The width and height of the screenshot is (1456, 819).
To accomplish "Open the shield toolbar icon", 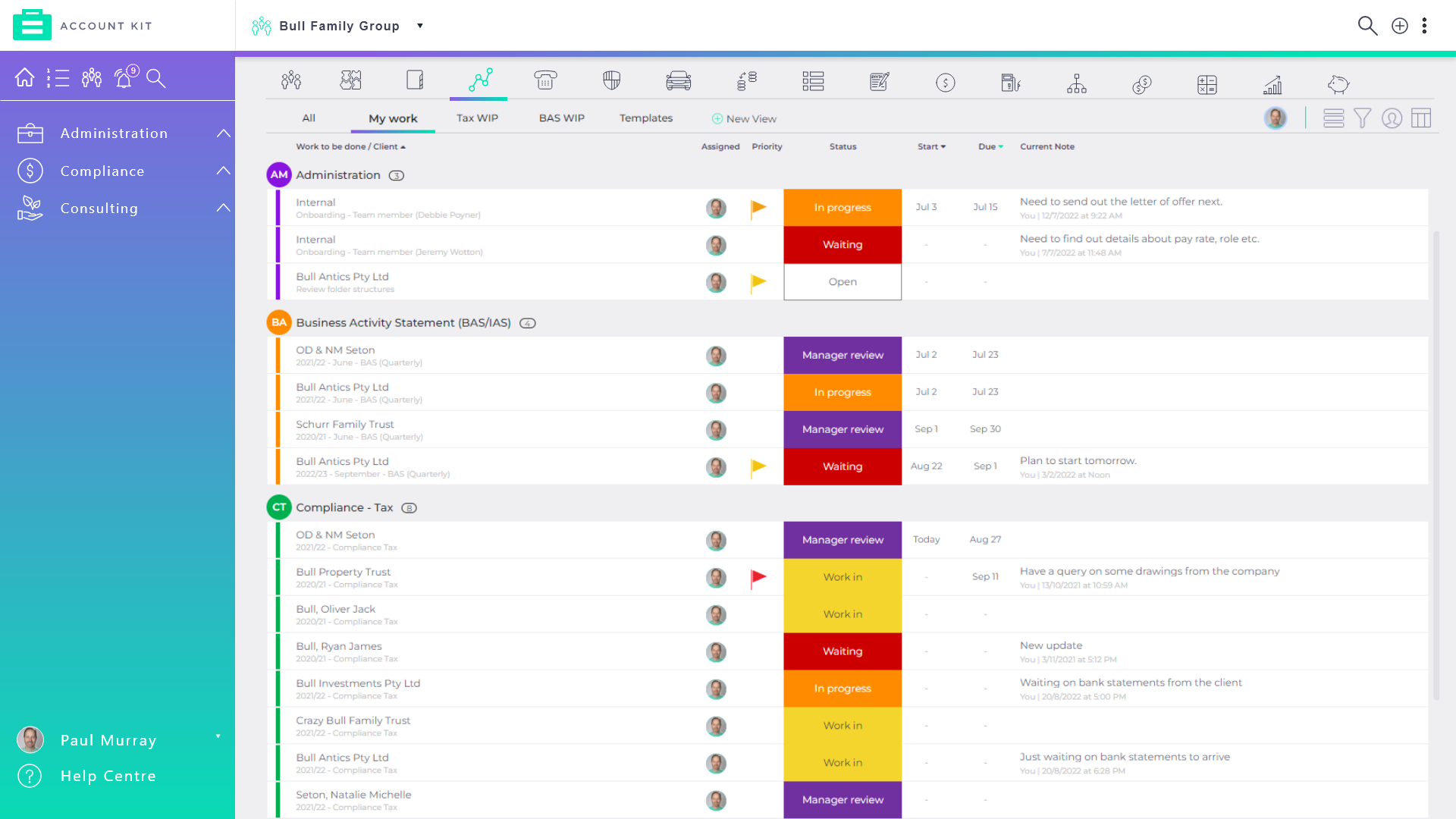I will click(x=611, y=80).
